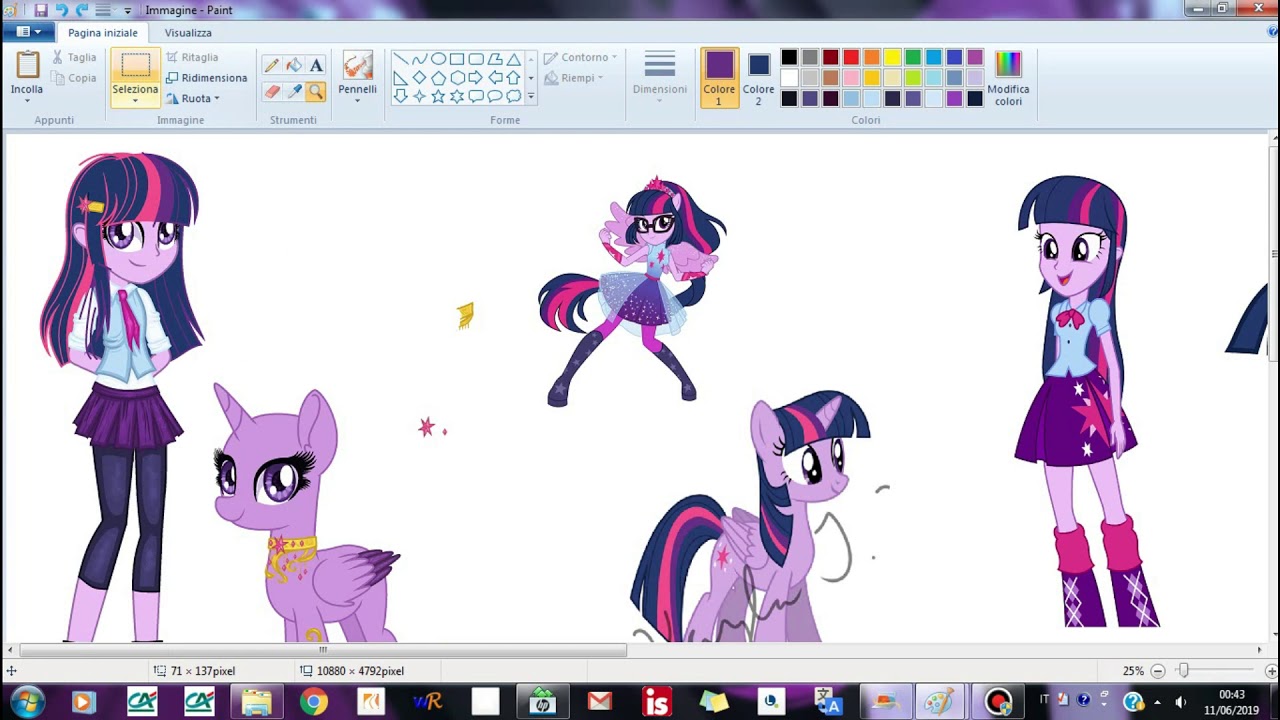Viewport: 1280px width, 720px height.
Task: Click the Pennelli brushes icon
Action: pos(357,66)
